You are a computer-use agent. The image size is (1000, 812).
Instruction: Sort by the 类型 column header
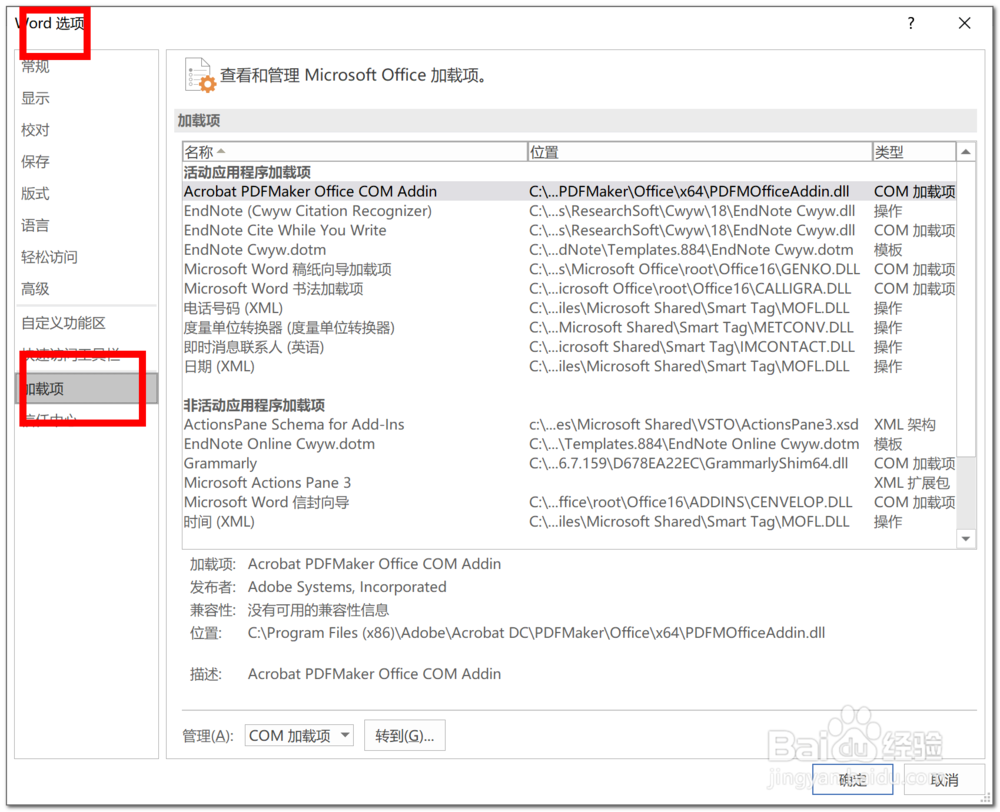[x=914, y=152]
